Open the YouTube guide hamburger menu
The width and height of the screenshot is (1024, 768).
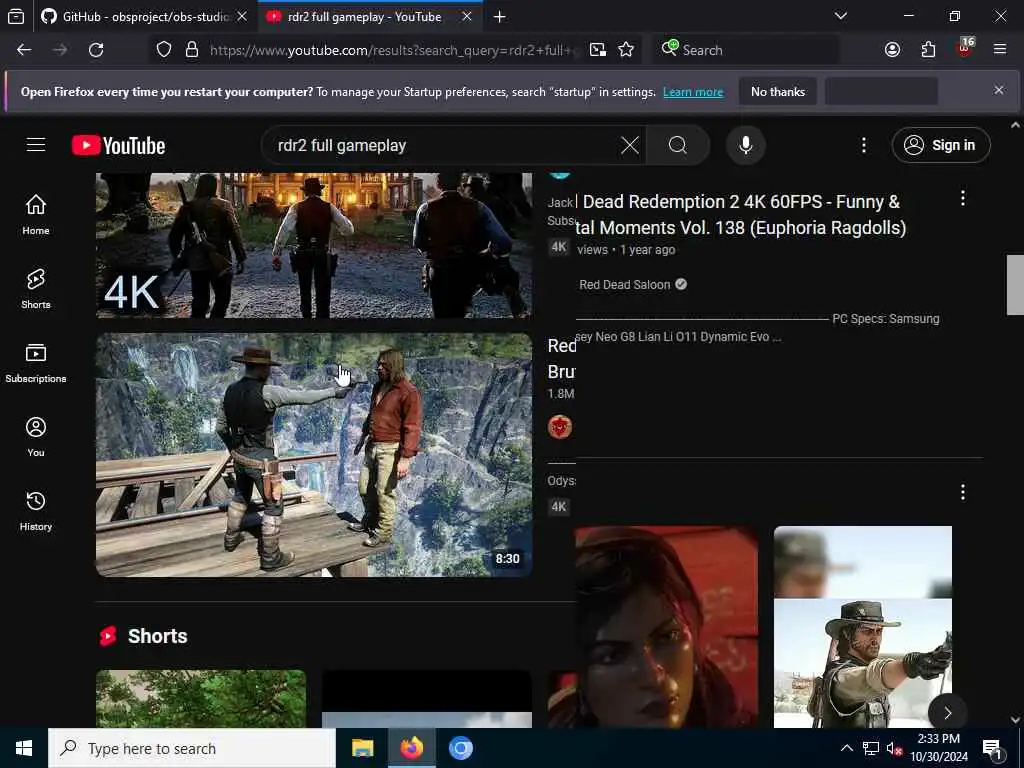[36, 144]
